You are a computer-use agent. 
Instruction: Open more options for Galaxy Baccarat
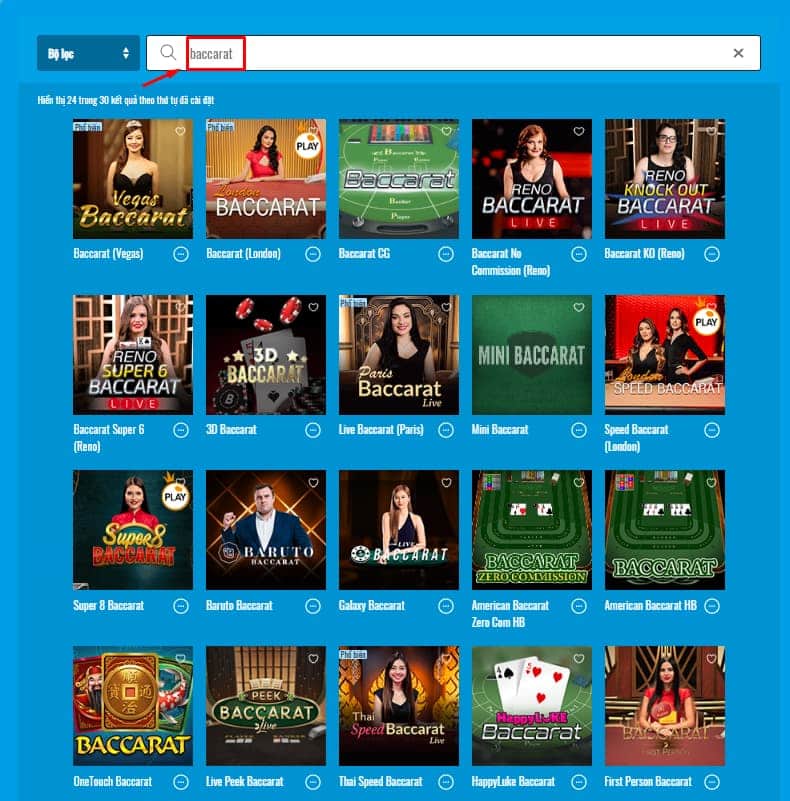(x=446, y=606)
